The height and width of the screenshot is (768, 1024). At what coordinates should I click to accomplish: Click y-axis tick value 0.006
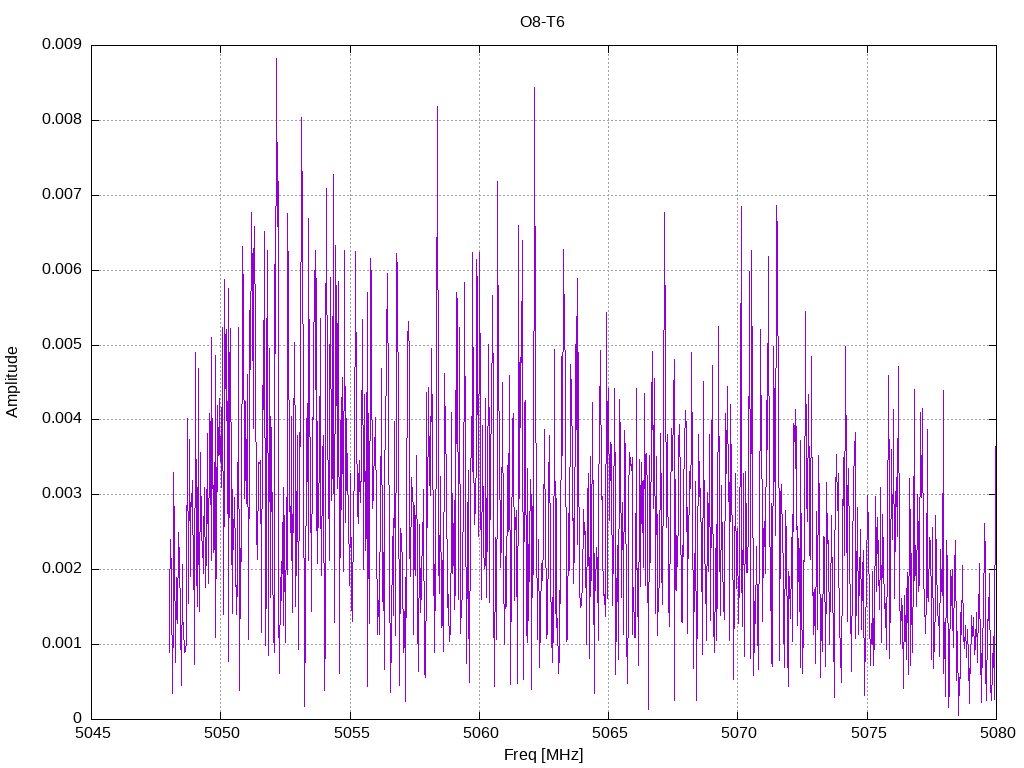(62, 270)
